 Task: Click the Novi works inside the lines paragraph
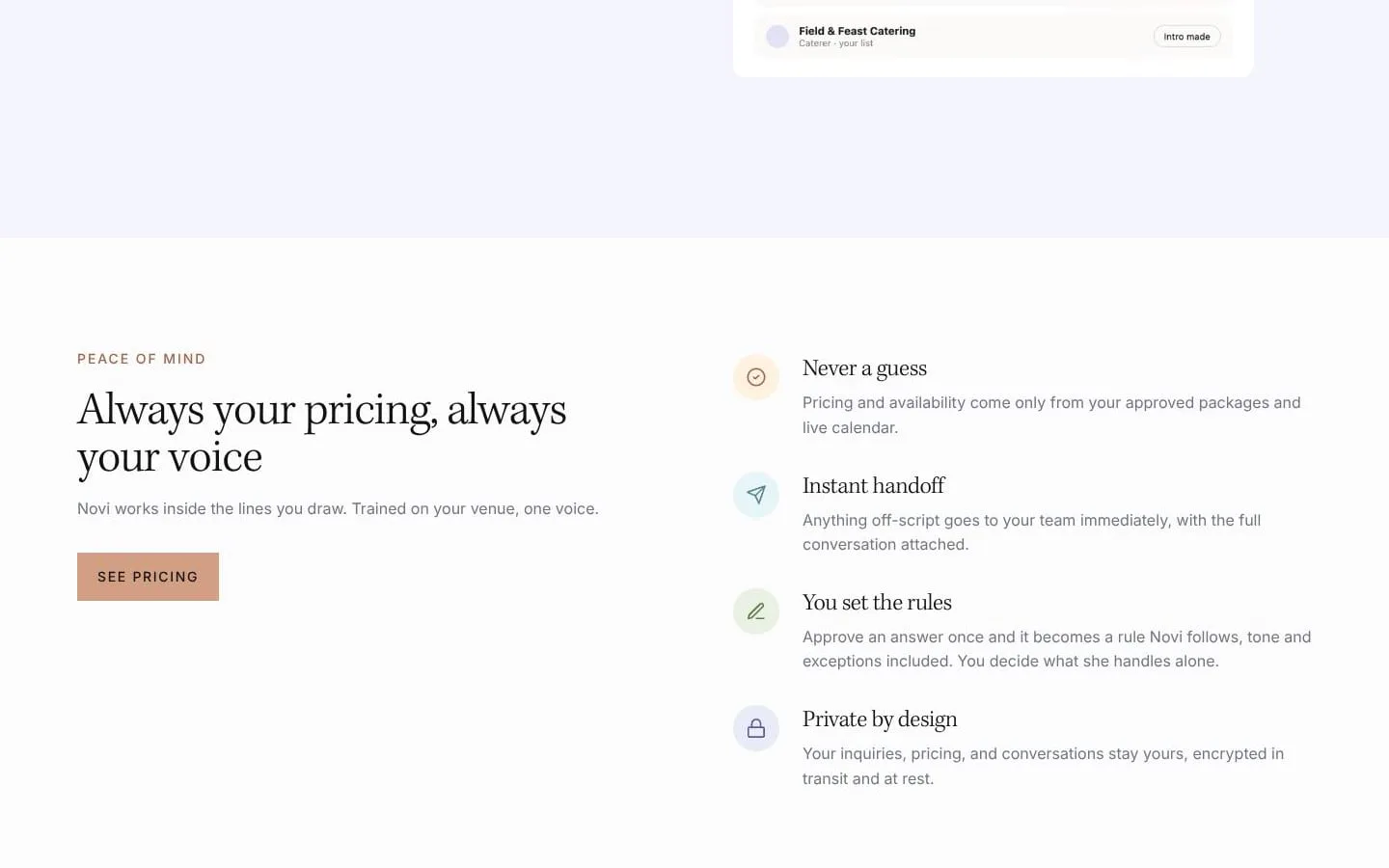(x=338, y=508)
